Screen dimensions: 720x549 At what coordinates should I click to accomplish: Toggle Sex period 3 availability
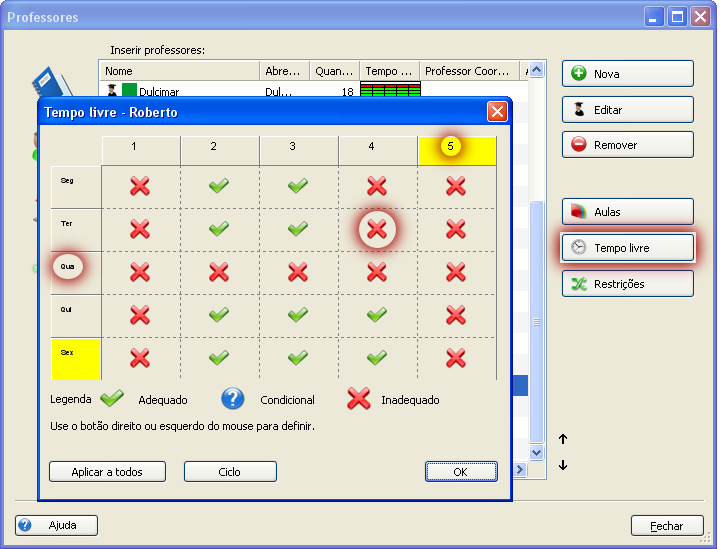298,357
